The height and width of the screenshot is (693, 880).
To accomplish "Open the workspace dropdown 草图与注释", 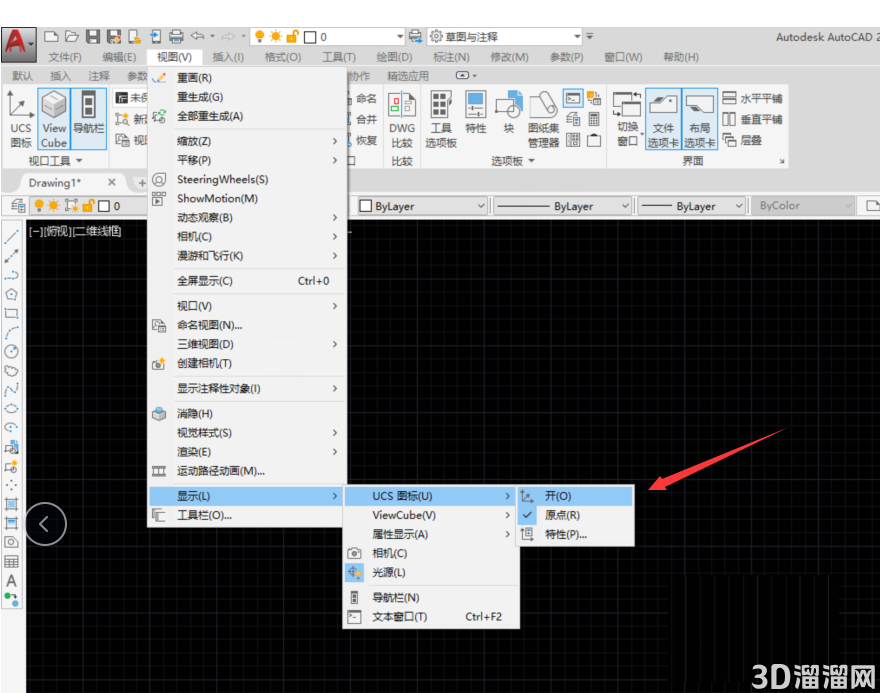I will pos(505,37).
